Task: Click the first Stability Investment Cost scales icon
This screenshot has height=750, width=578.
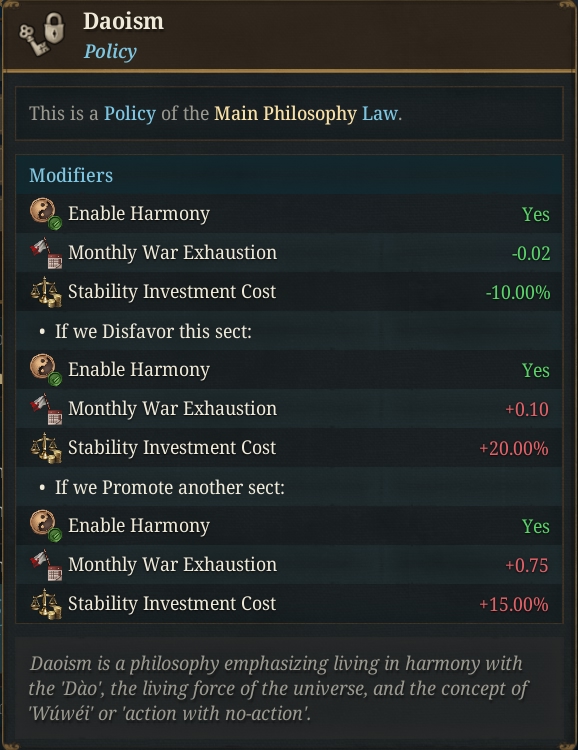Action: click(x=46, y=292)
